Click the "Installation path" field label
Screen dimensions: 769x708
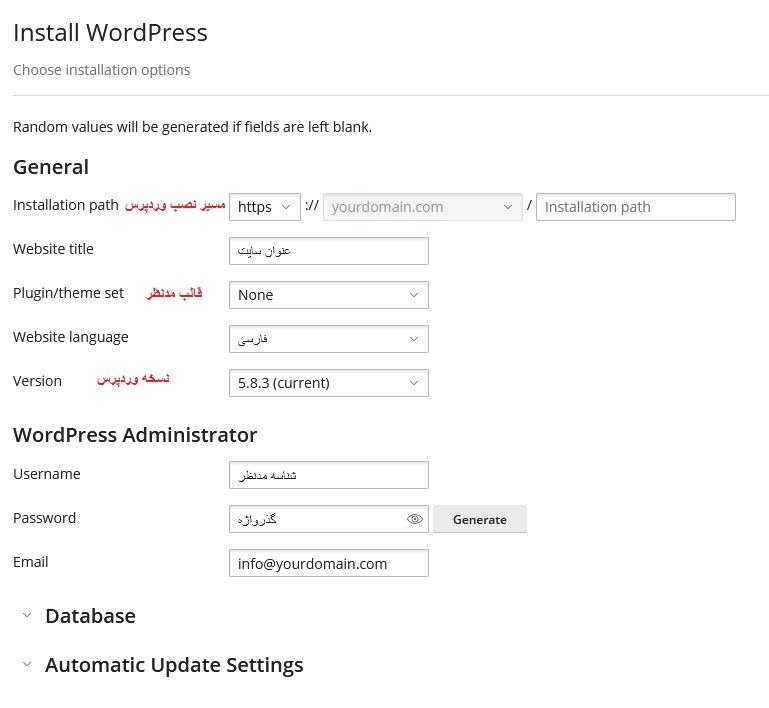(x=65, y=205)
